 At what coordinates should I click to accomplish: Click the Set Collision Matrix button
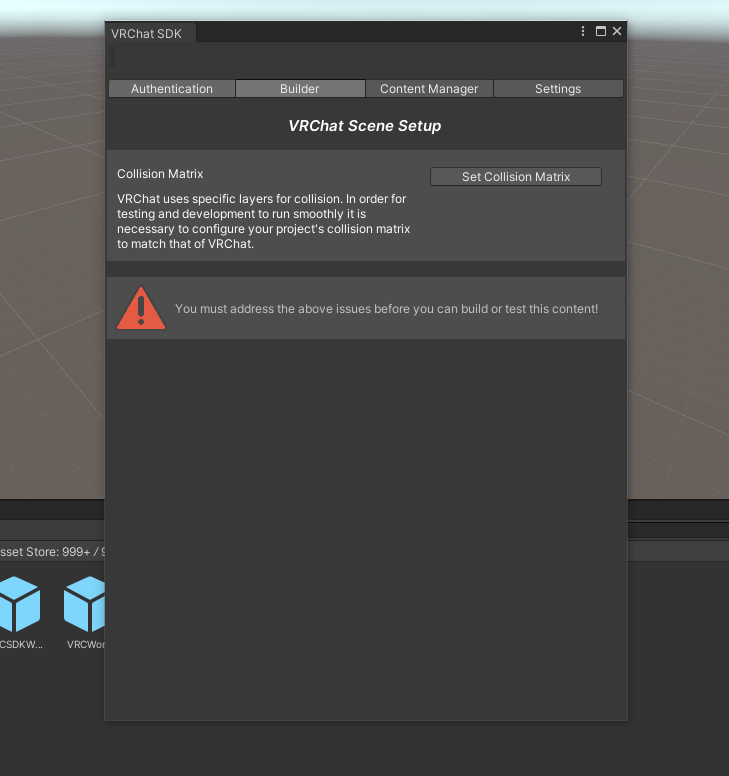tap(516, 177)
